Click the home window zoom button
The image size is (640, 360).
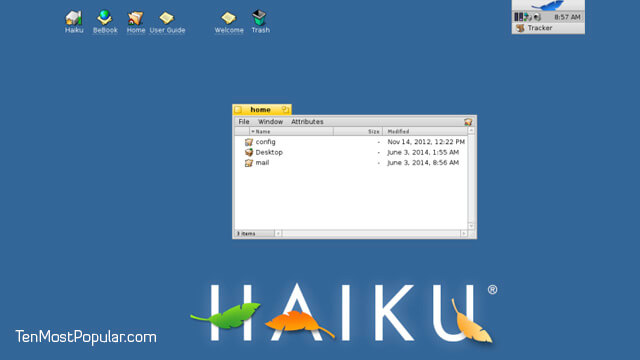tap(285, 109)
